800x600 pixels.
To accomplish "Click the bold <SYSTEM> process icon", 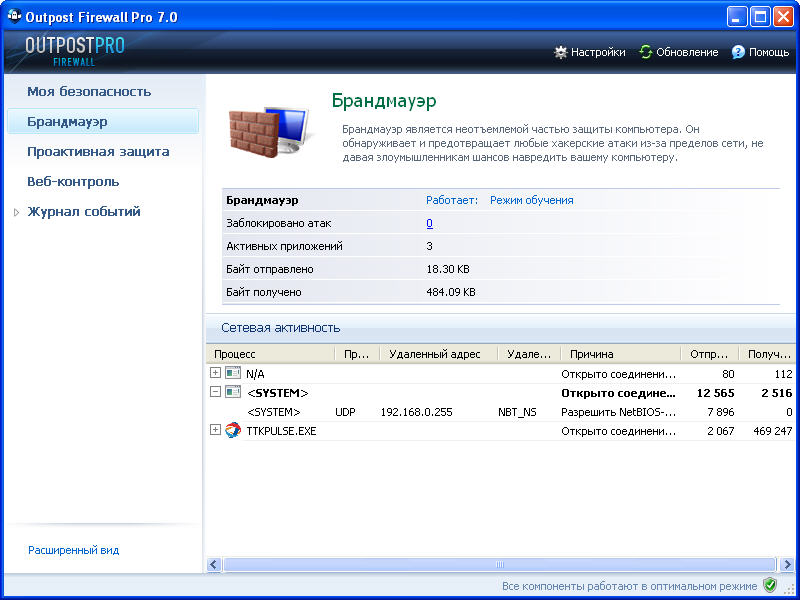I will [x=233, y=392].
